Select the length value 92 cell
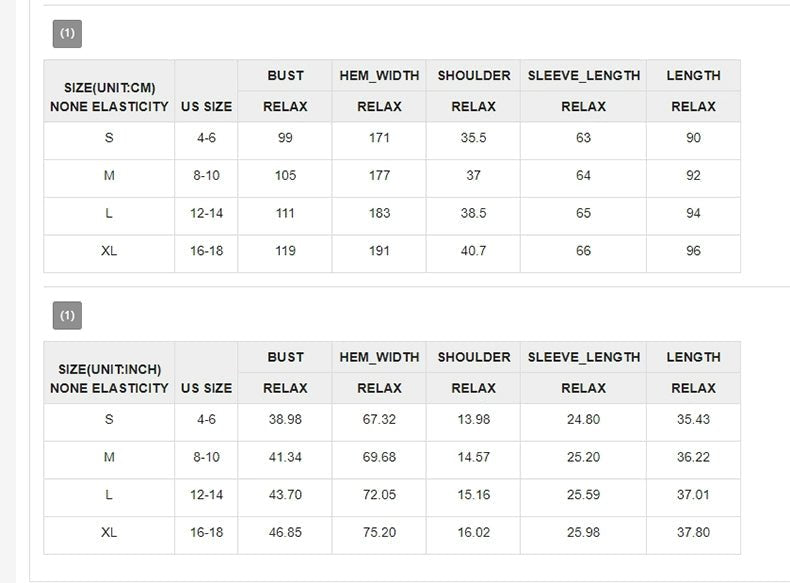The height and width of the screenshot is (583, 790). tap(693, 176)
